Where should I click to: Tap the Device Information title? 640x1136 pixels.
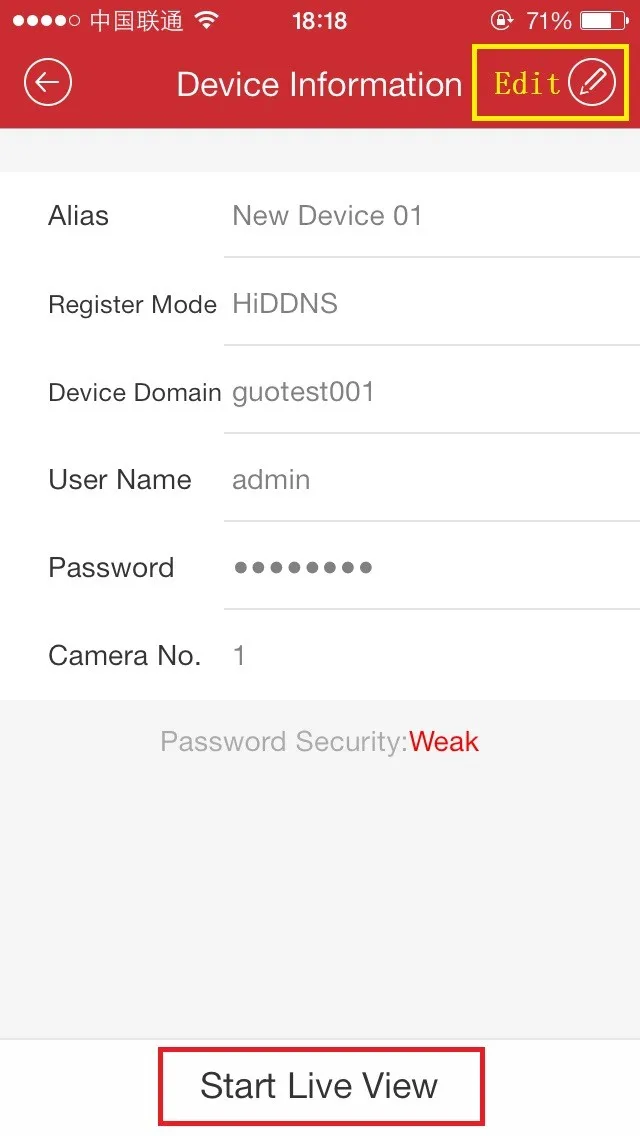point(319,84)
